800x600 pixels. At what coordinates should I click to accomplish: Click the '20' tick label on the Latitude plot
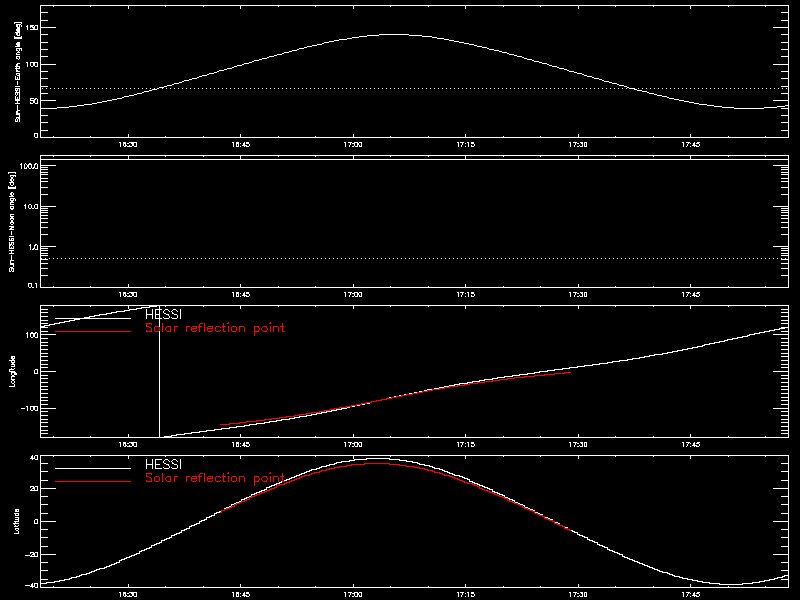click(34, 489)
